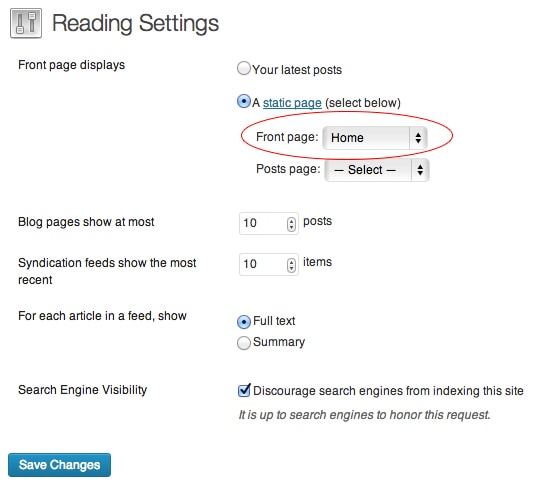This screenshot has height=485, width=533.
Task: Choose the Full text feed option
Action: pos(244,322)
